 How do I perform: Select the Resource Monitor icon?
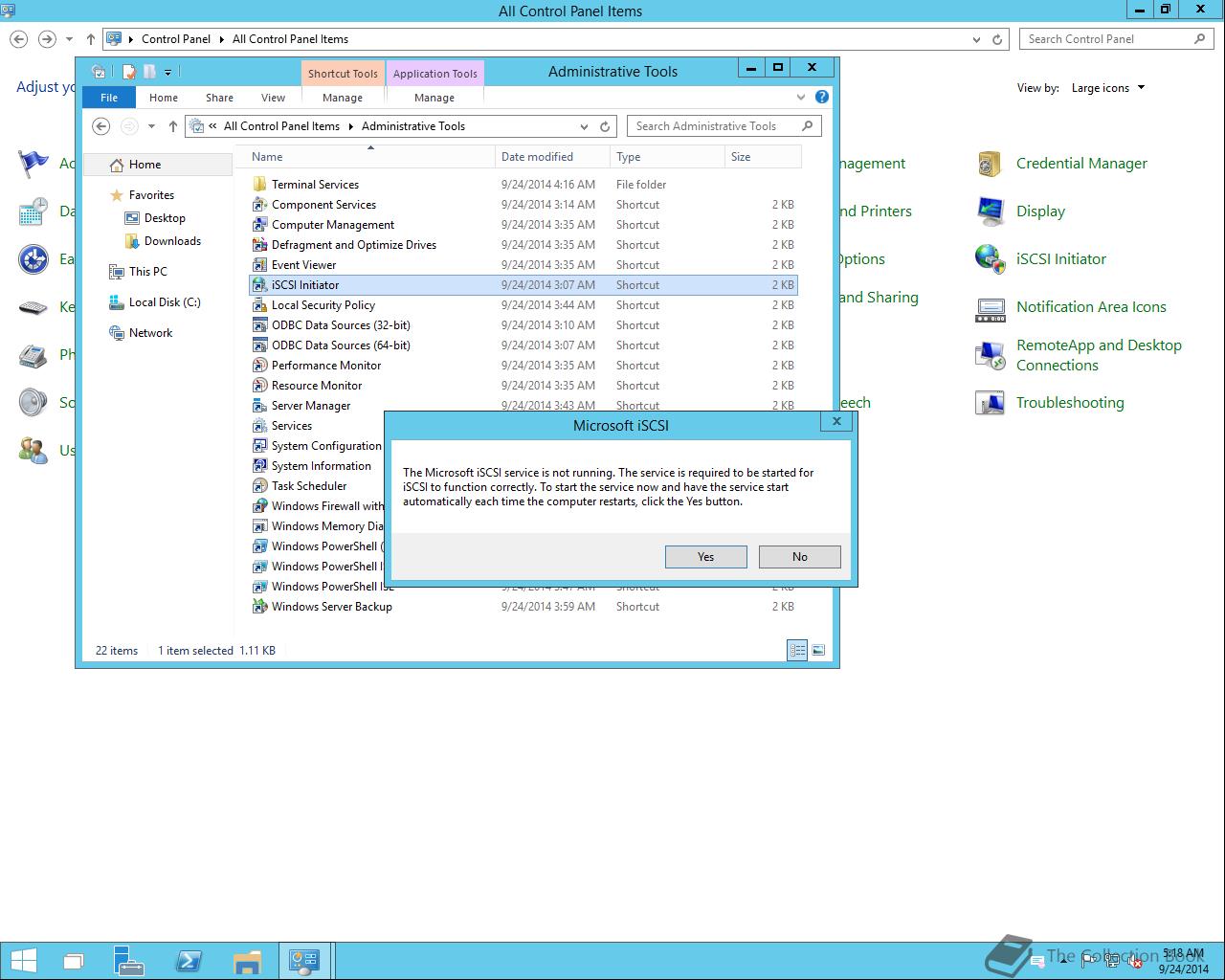[x=259, y=386]
